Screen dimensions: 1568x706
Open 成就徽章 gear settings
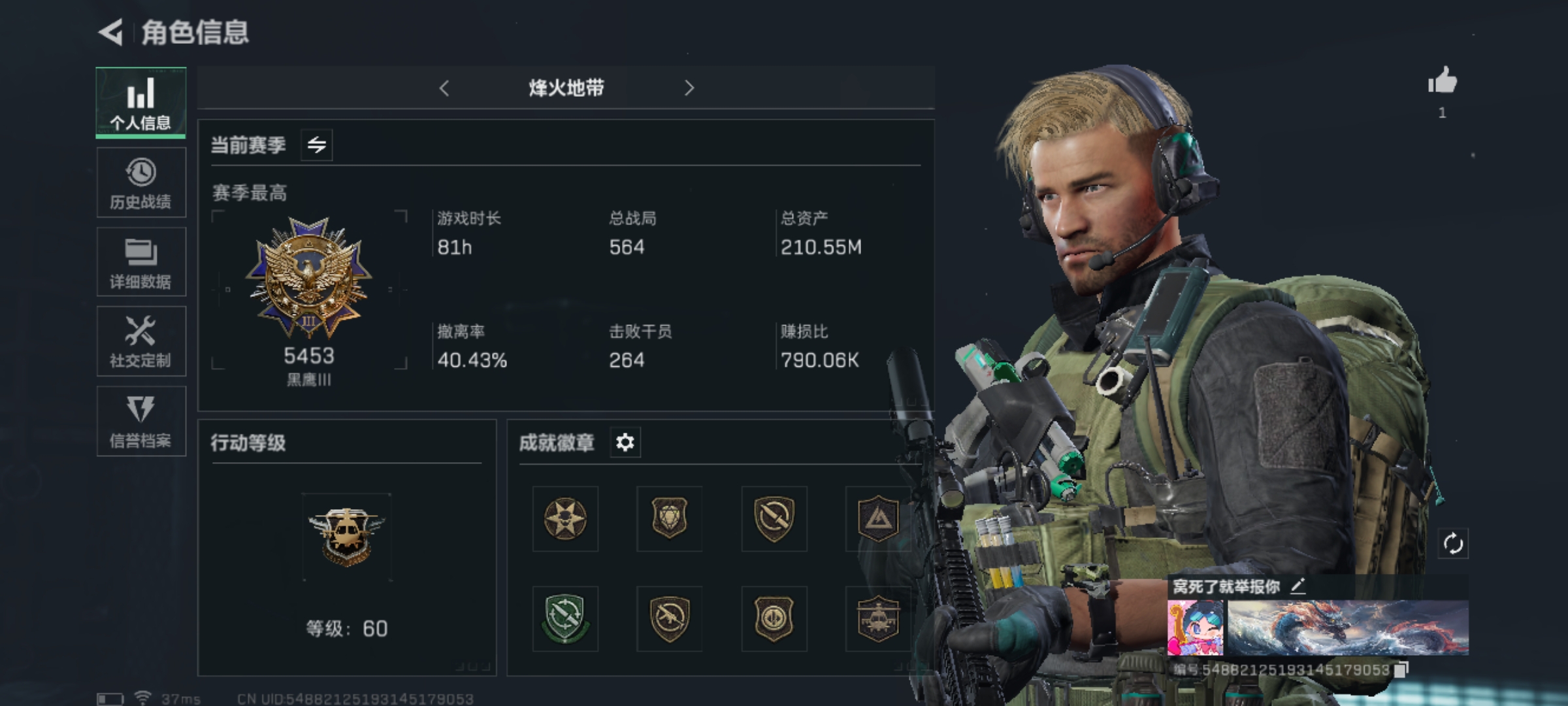625,443
